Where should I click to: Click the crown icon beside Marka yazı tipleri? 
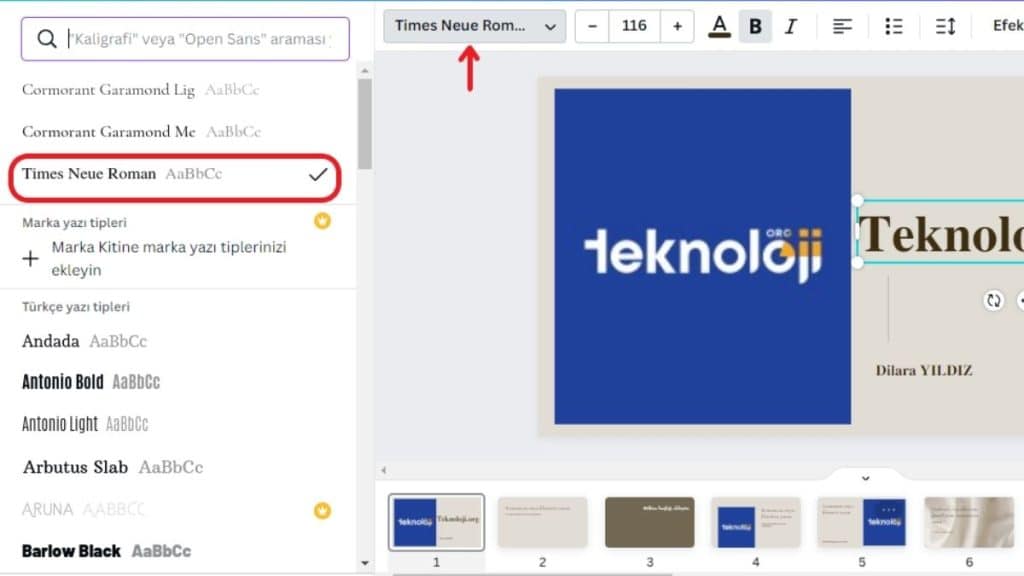coord(322,221)
